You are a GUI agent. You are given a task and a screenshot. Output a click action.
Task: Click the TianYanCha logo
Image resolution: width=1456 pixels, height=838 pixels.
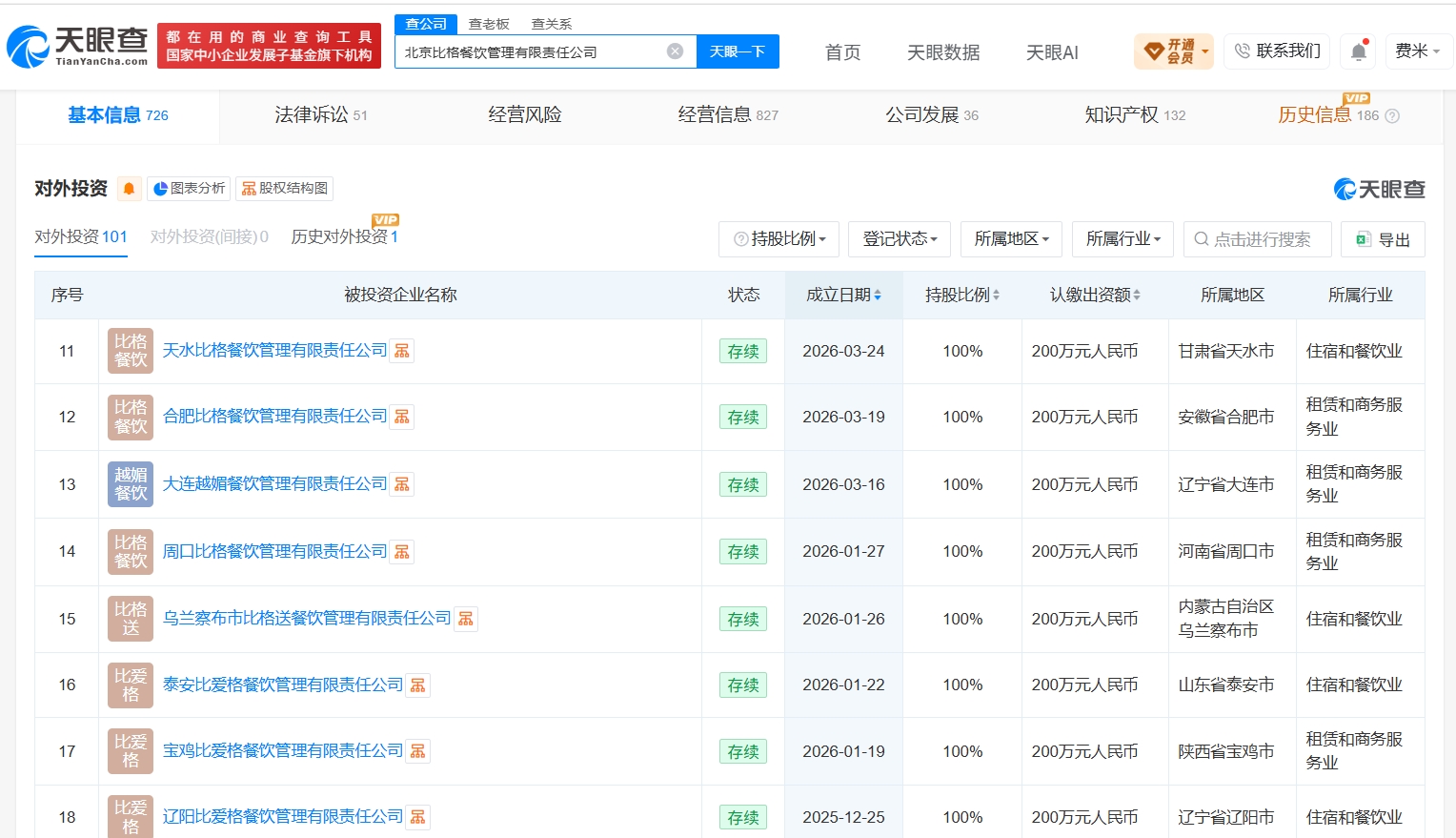(77, 46)
